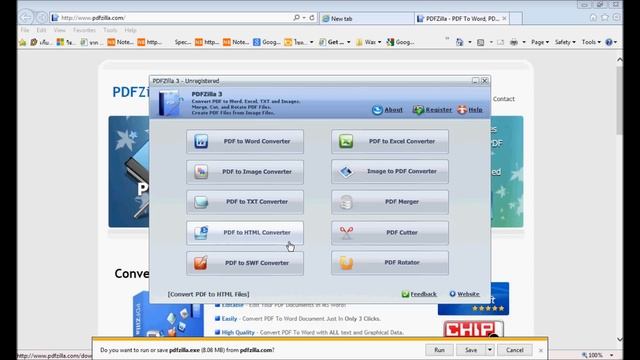This screenshot has width=640, height=360.
Task: Expand the Safety dropdown
Action: [x=565, y=42]
